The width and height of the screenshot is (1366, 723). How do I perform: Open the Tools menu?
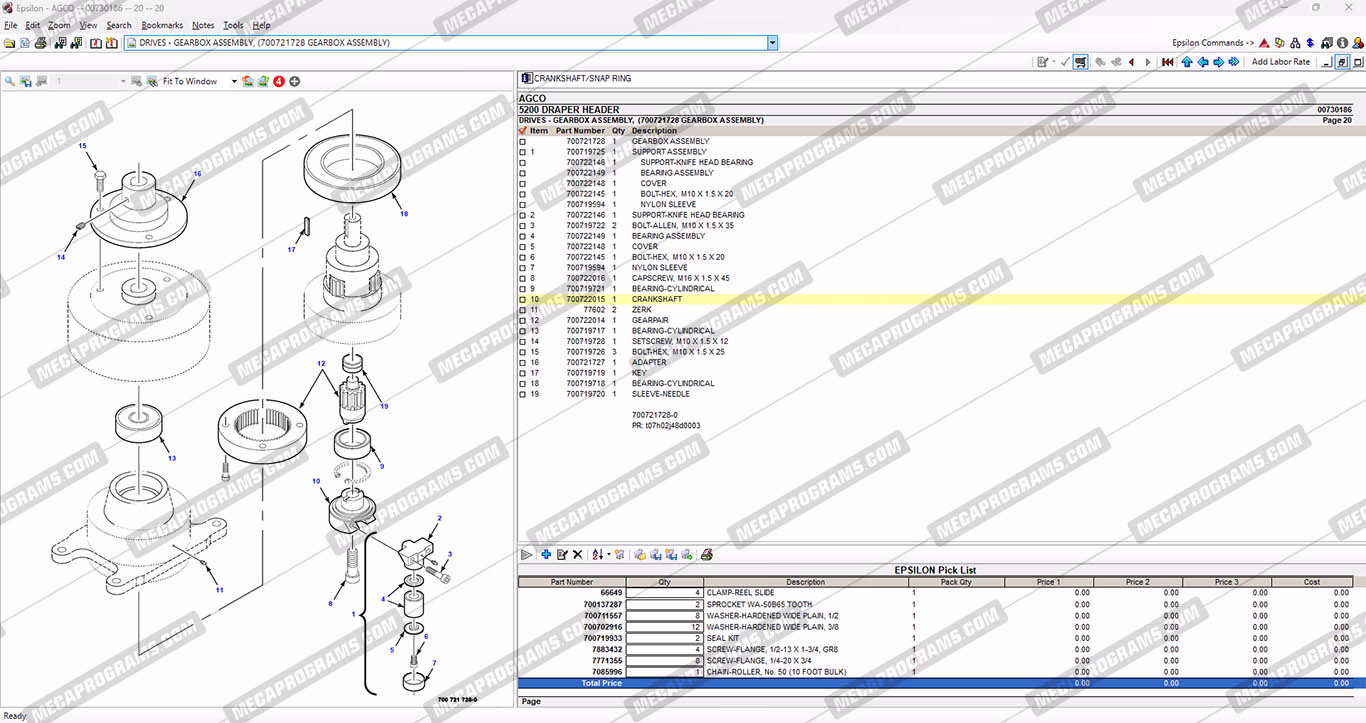[233, 25]
